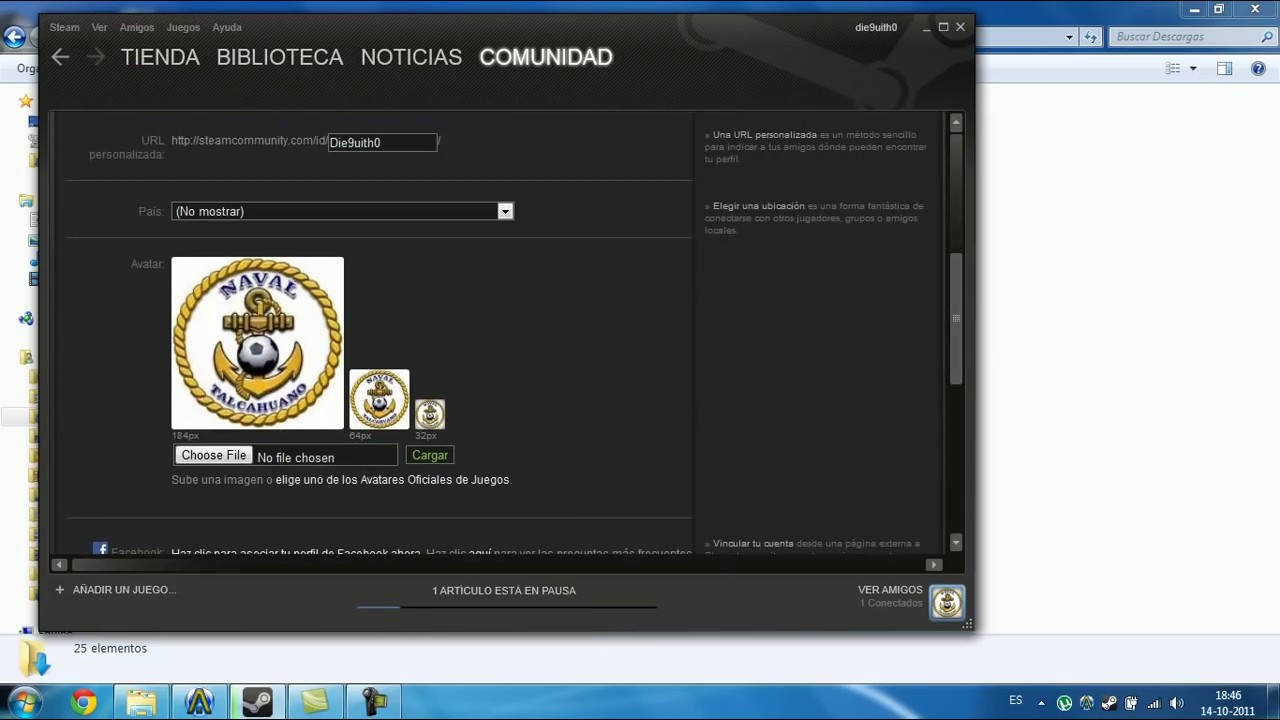Open Windows Explorer from the taskbar
Image resolution: width=1280 pixels, height=720 pixels.
[141, 702]
